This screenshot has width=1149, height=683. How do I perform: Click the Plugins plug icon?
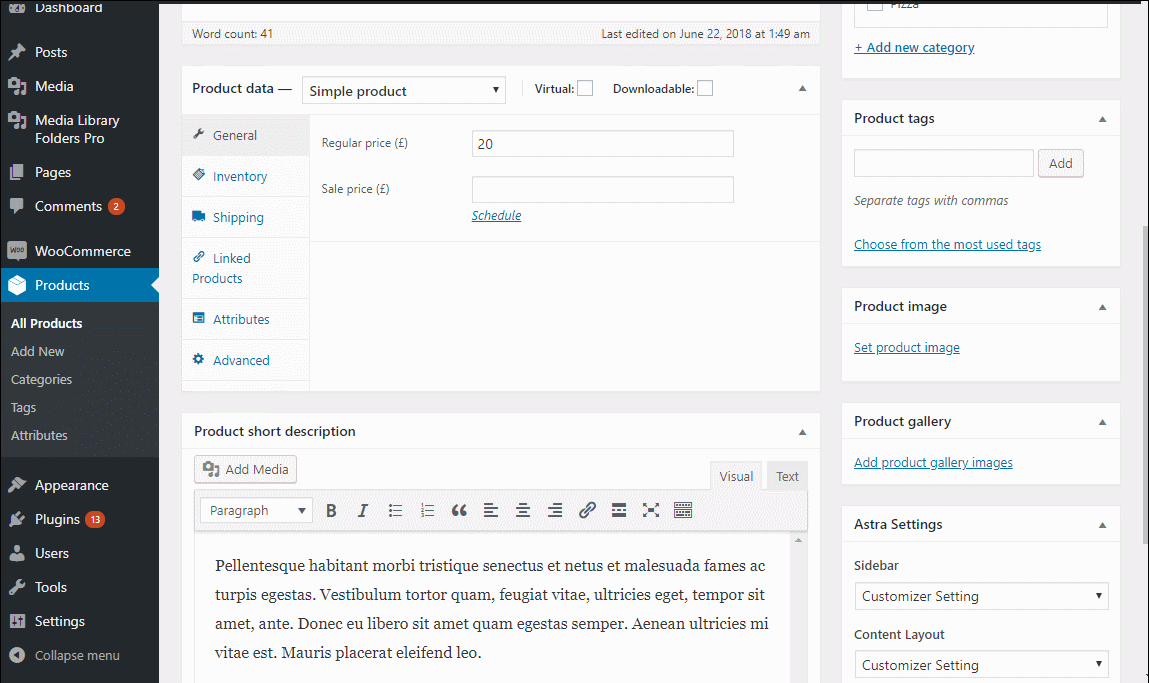(17, 519)
